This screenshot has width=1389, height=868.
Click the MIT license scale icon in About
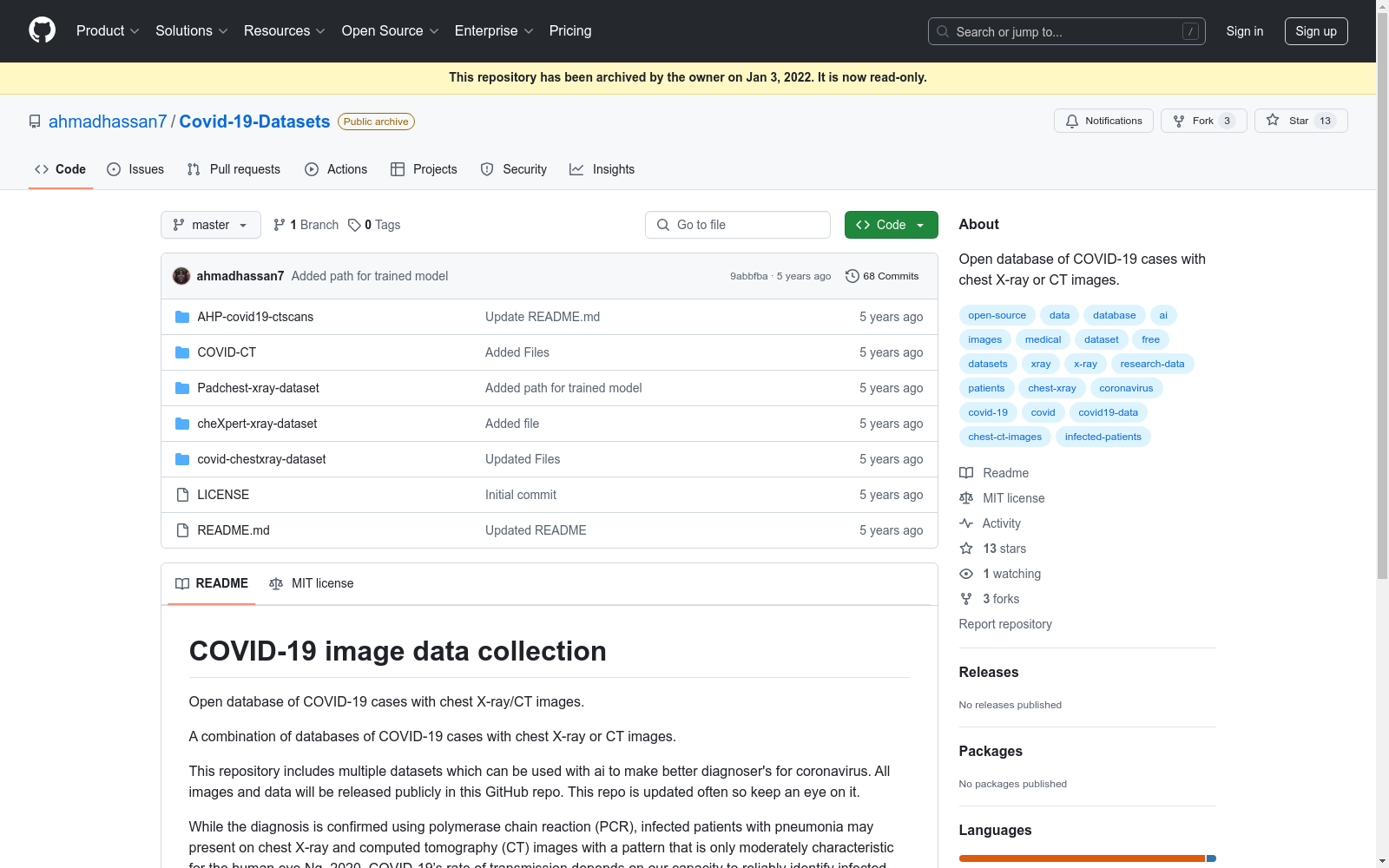966,498
